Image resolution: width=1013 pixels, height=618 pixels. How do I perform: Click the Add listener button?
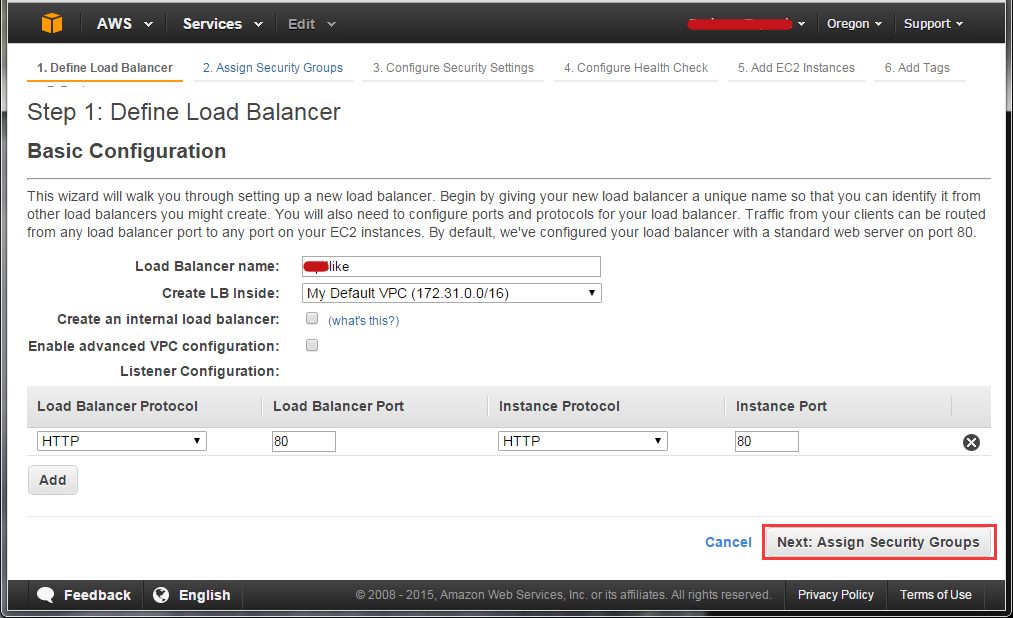click(x=53, y=480)
